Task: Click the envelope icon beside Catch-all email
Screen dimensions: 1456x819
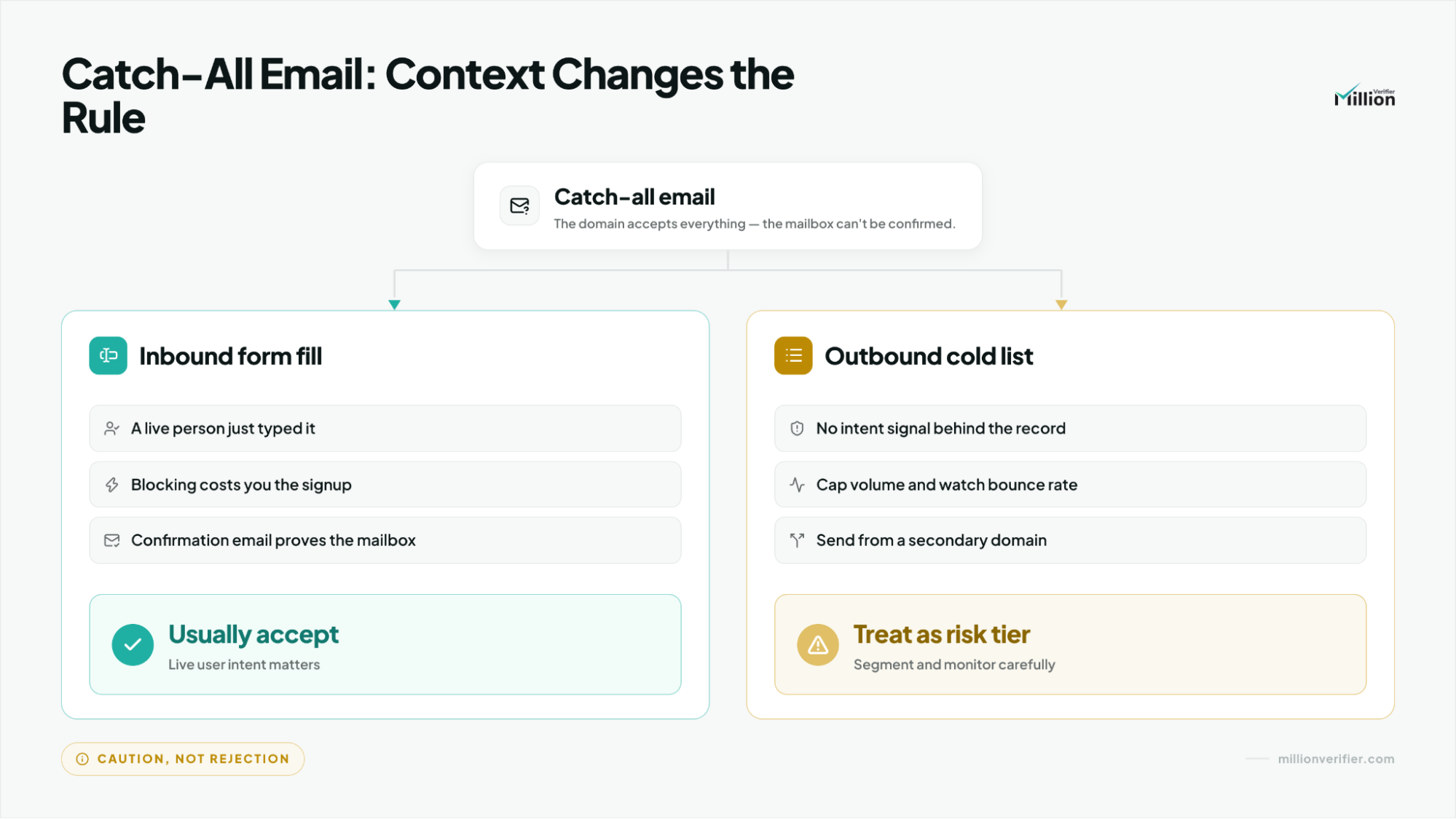Action: point(519,206)
